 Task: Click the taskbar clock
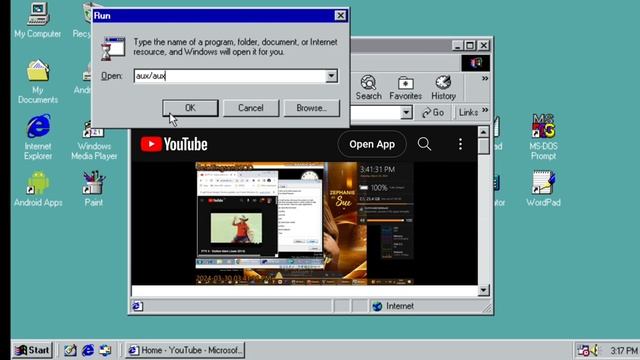(624, 351)
